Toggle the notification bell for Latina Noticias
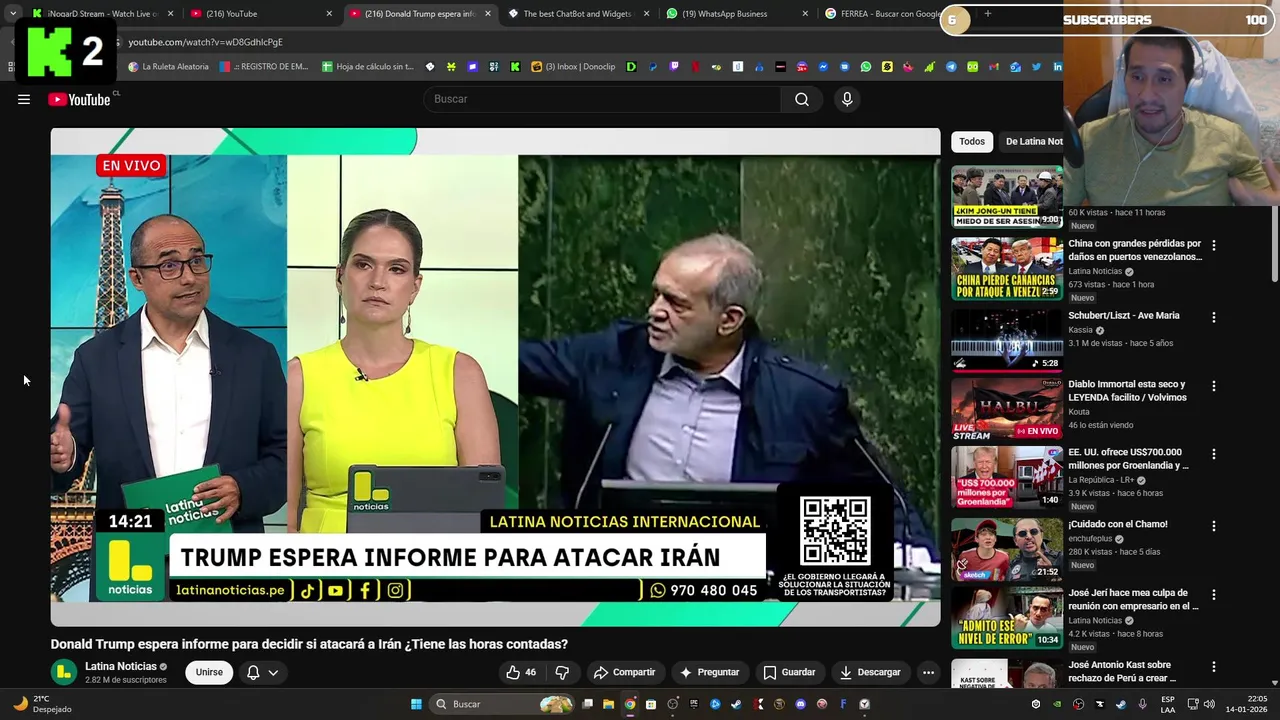The image size is (1280, 720). click(253, 672)
